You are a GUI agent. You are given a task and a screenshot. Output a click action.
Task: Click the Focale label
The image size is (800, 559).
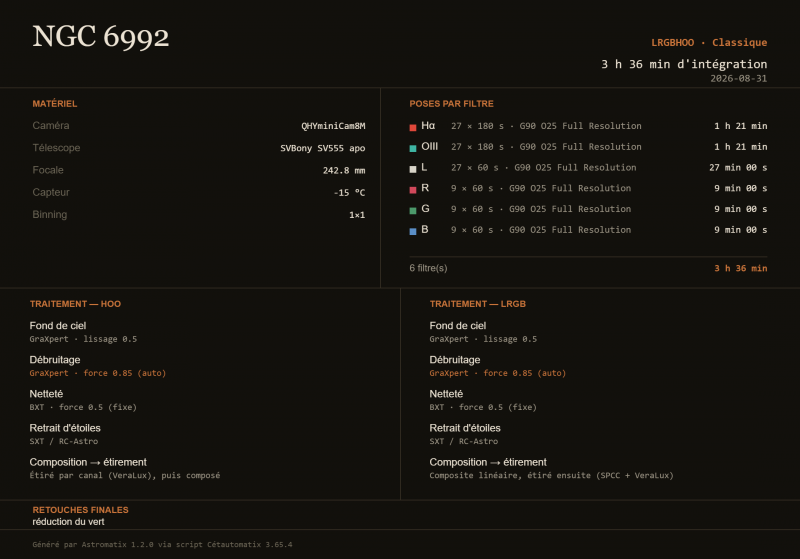tap(48, 170)
